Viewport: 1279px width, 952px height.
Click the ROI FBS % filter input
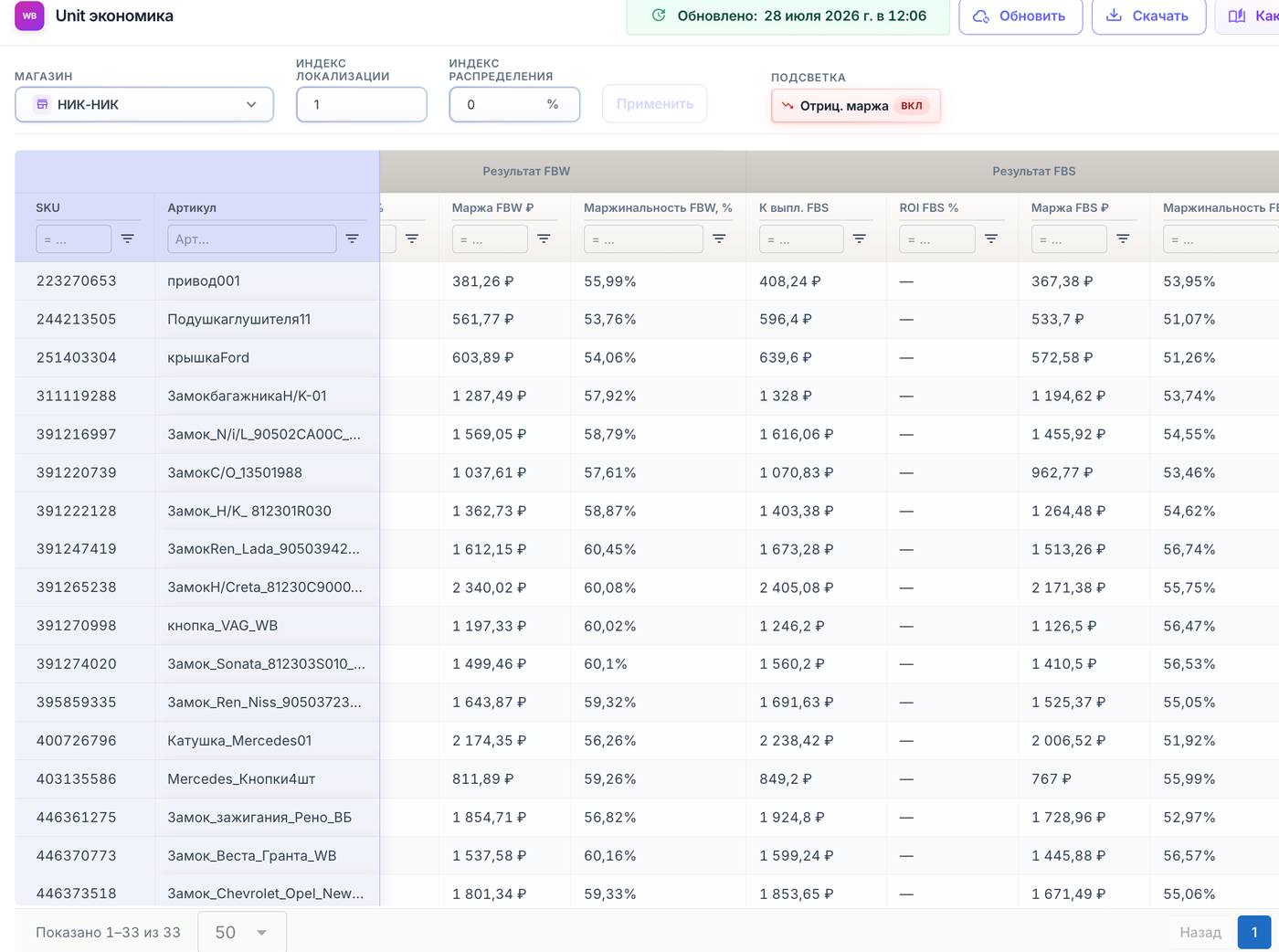click(x=937, y=238)
